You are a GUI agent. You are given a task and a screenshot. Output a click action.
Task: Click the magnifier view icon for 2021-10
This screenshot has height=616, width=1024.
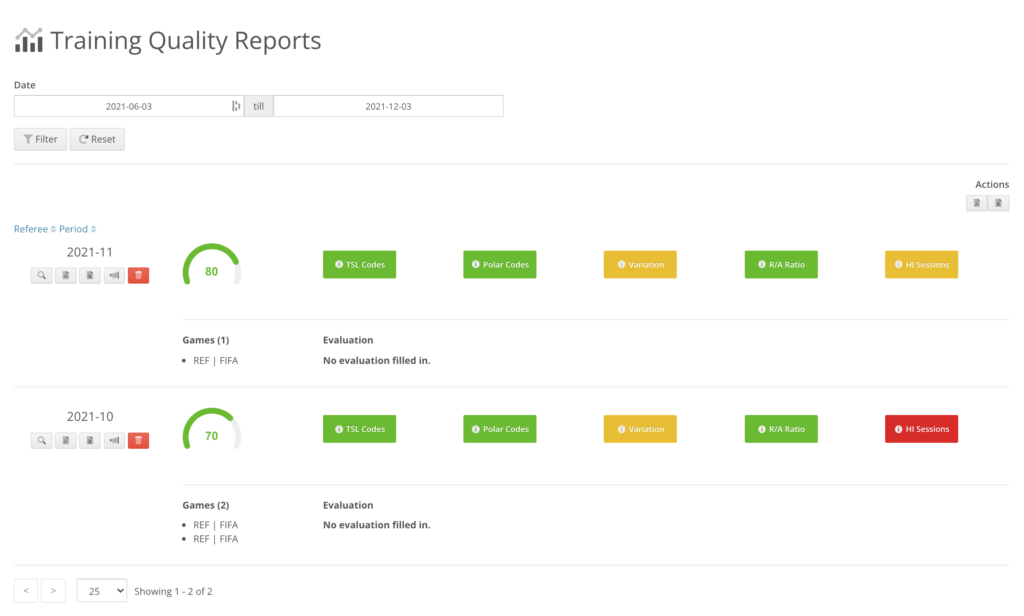[42, 440]
